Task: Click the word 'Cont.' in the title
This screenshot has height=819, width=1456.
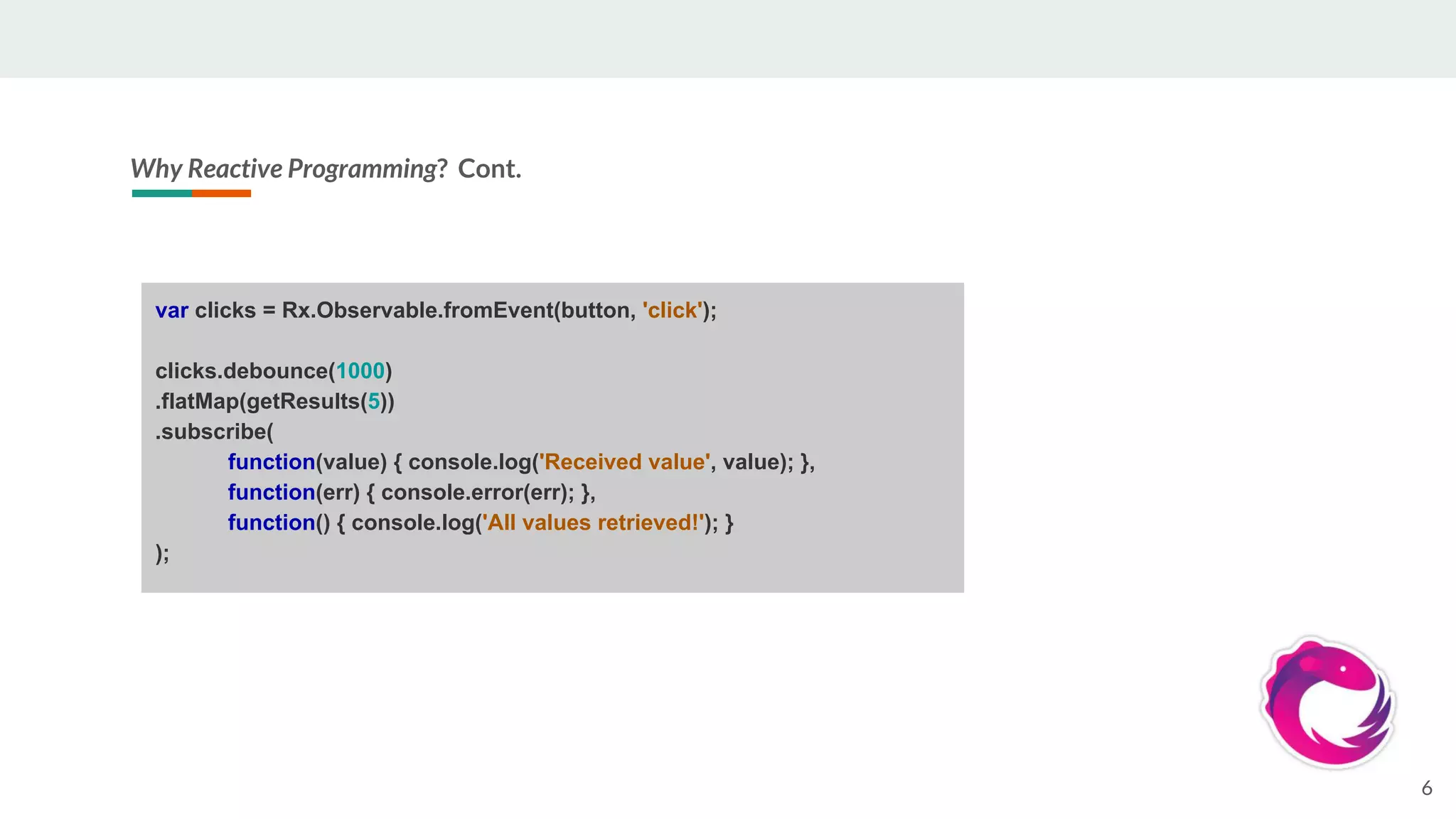Action: pos(489,169)
